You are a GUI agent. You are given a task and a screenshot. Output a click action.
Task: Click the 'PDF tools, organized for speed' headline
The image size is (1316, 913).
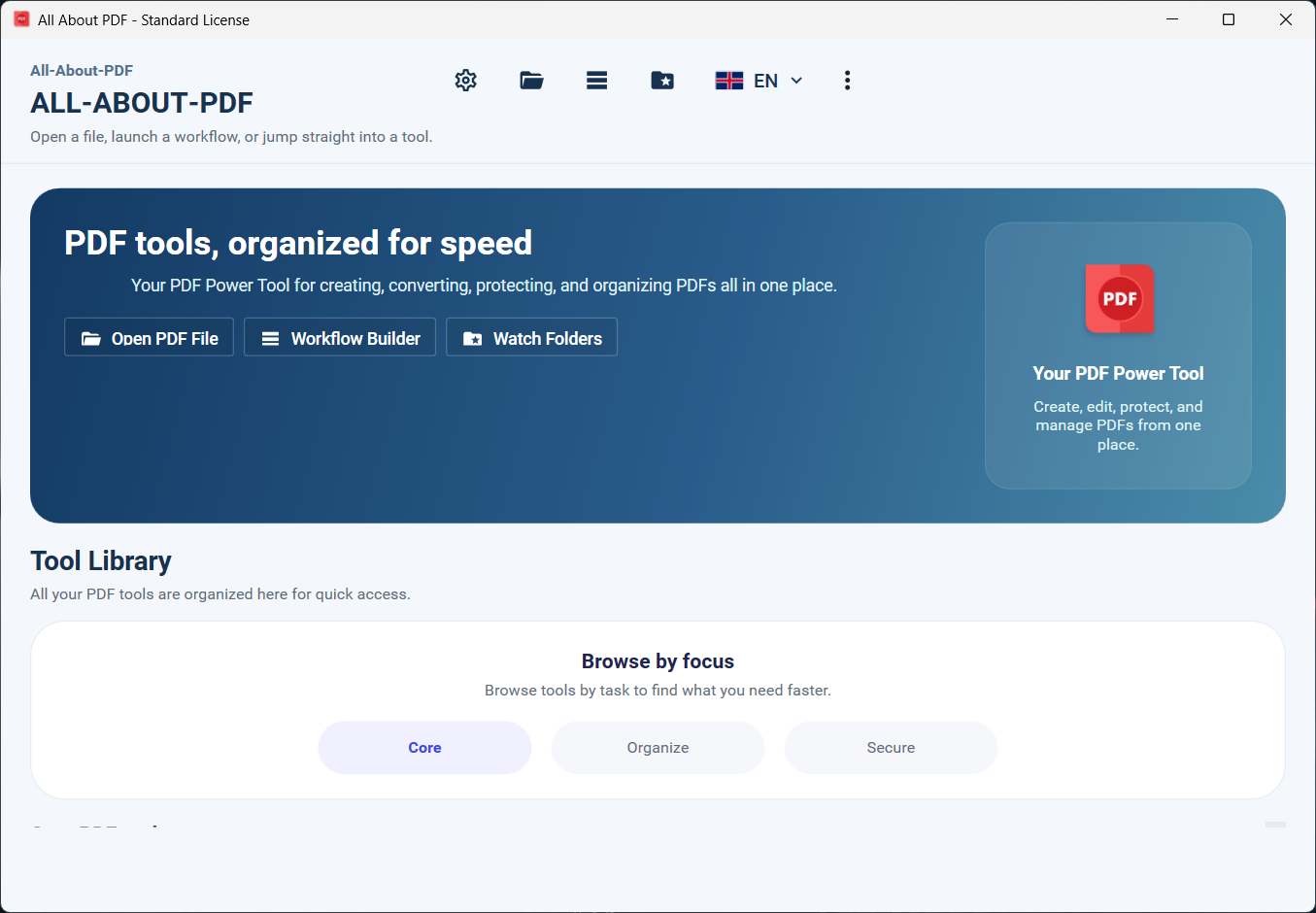(x=298, y=243)
